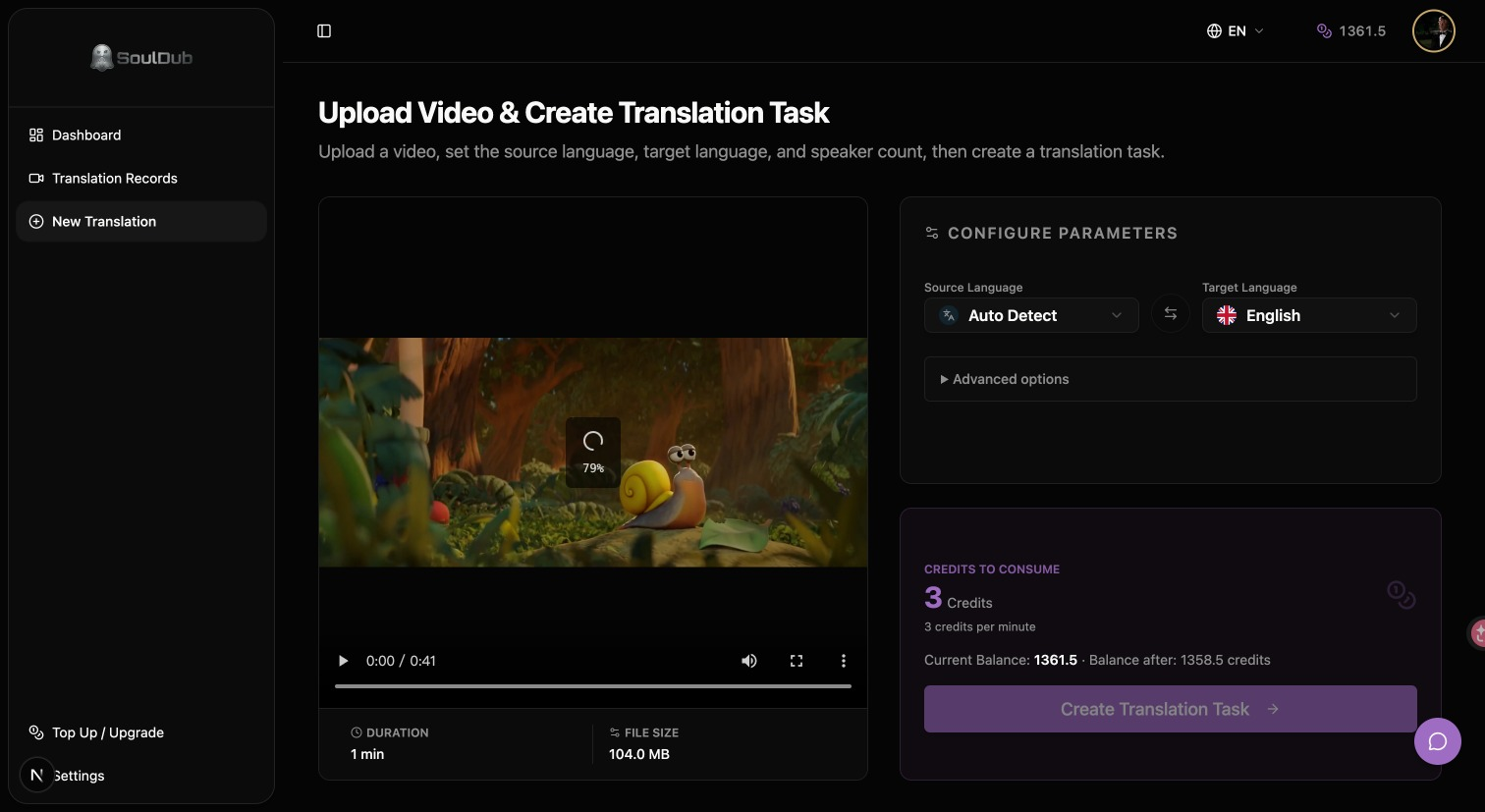
Task: Click the UK flag icon
Action: 1227,315
